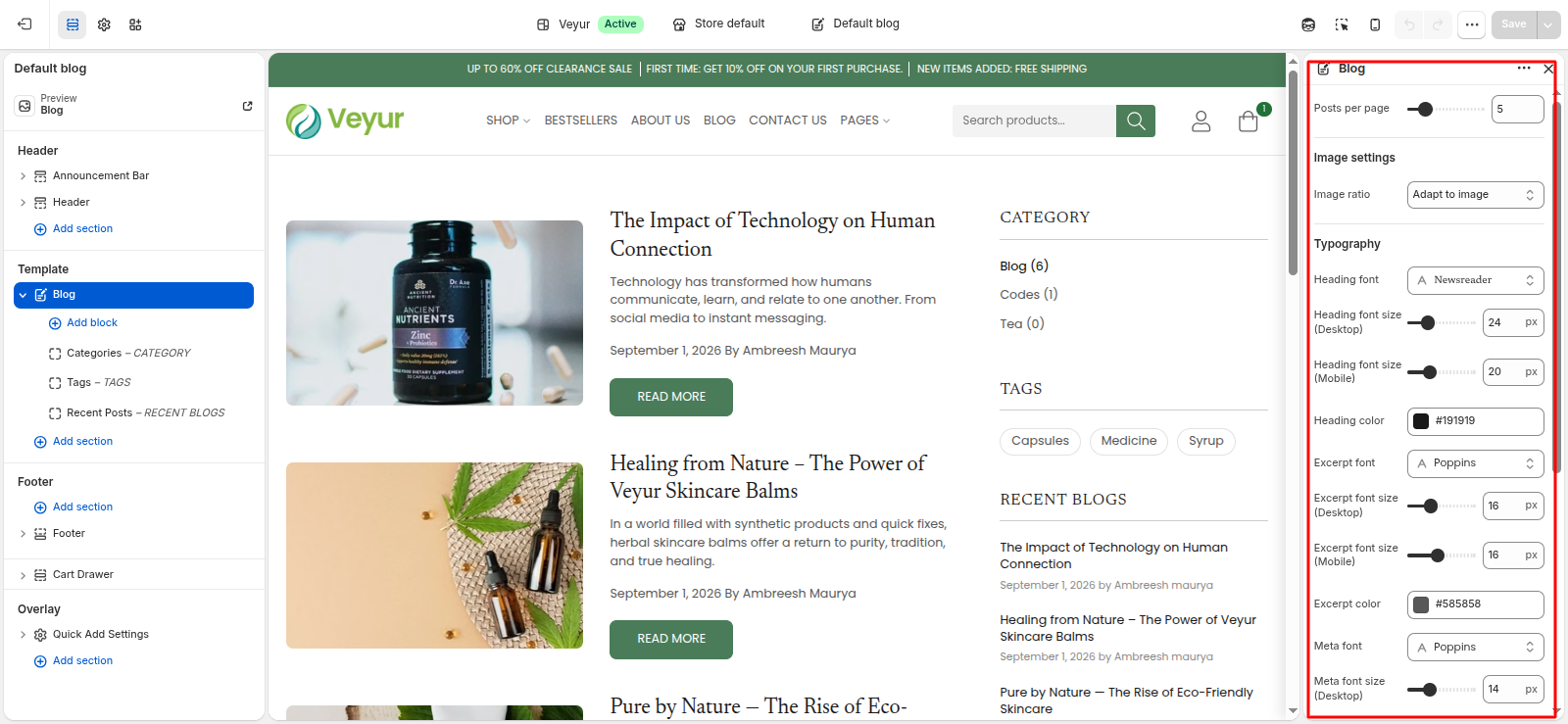Toggle the inspector selection cursor icon
The height and width of the screenshot is (724, 1568).
(1342, 24)
